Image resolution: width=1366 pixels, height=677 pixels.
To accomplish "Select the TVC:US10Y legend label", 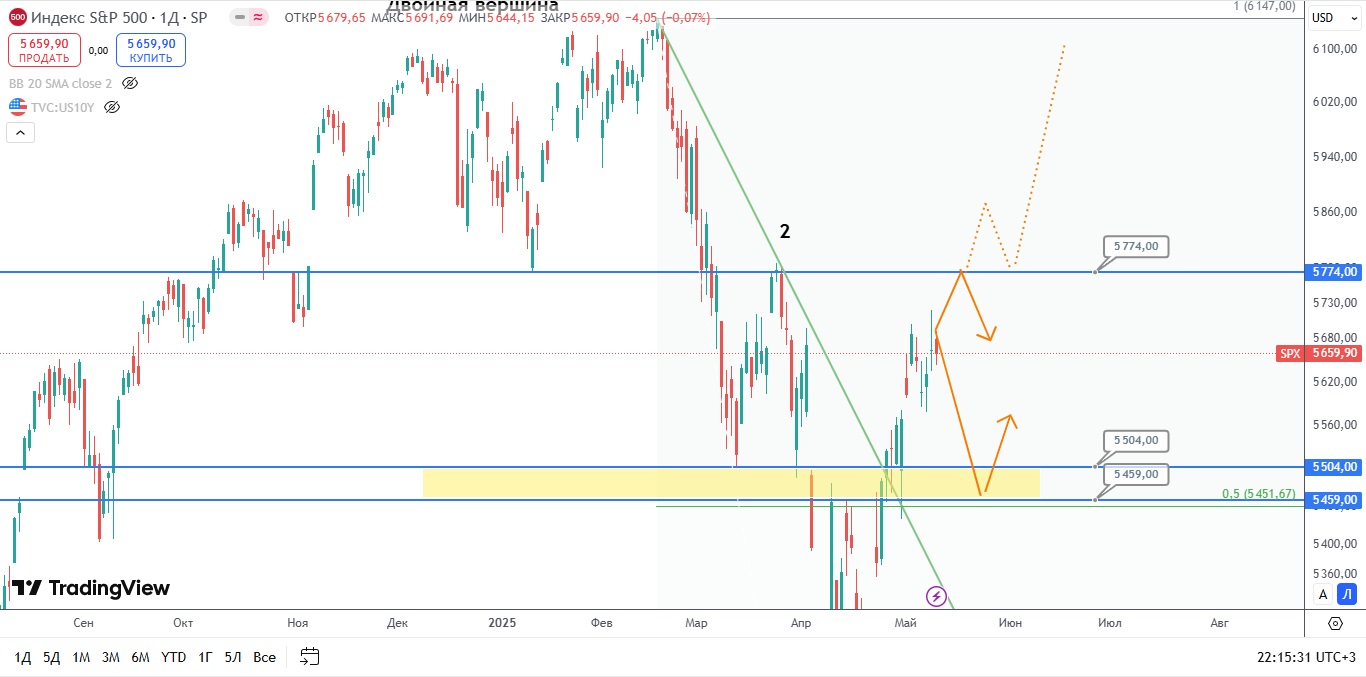I will [x=62, y=106].
